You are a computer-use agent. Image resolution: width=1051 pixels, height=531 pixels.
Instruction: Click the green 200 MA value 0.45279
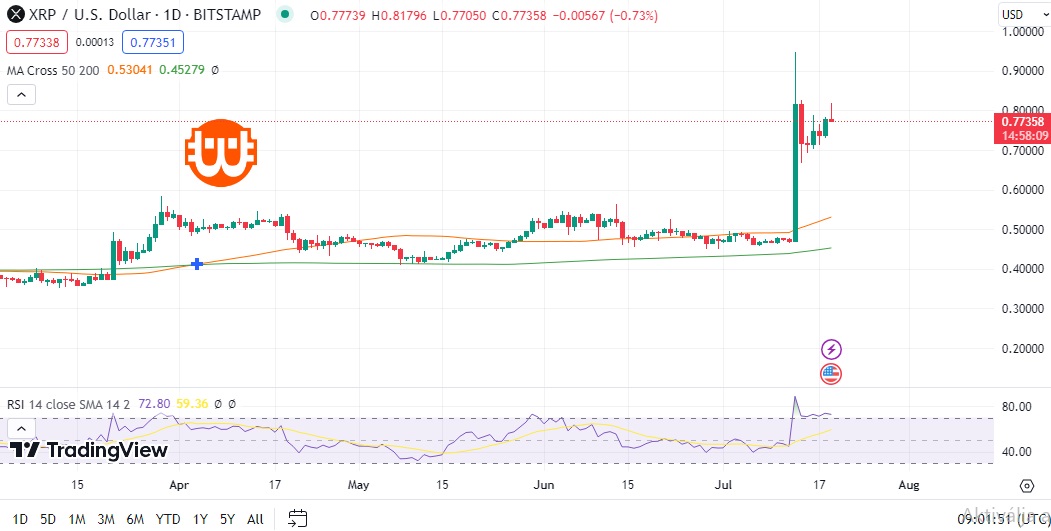(x=182, y=70)
